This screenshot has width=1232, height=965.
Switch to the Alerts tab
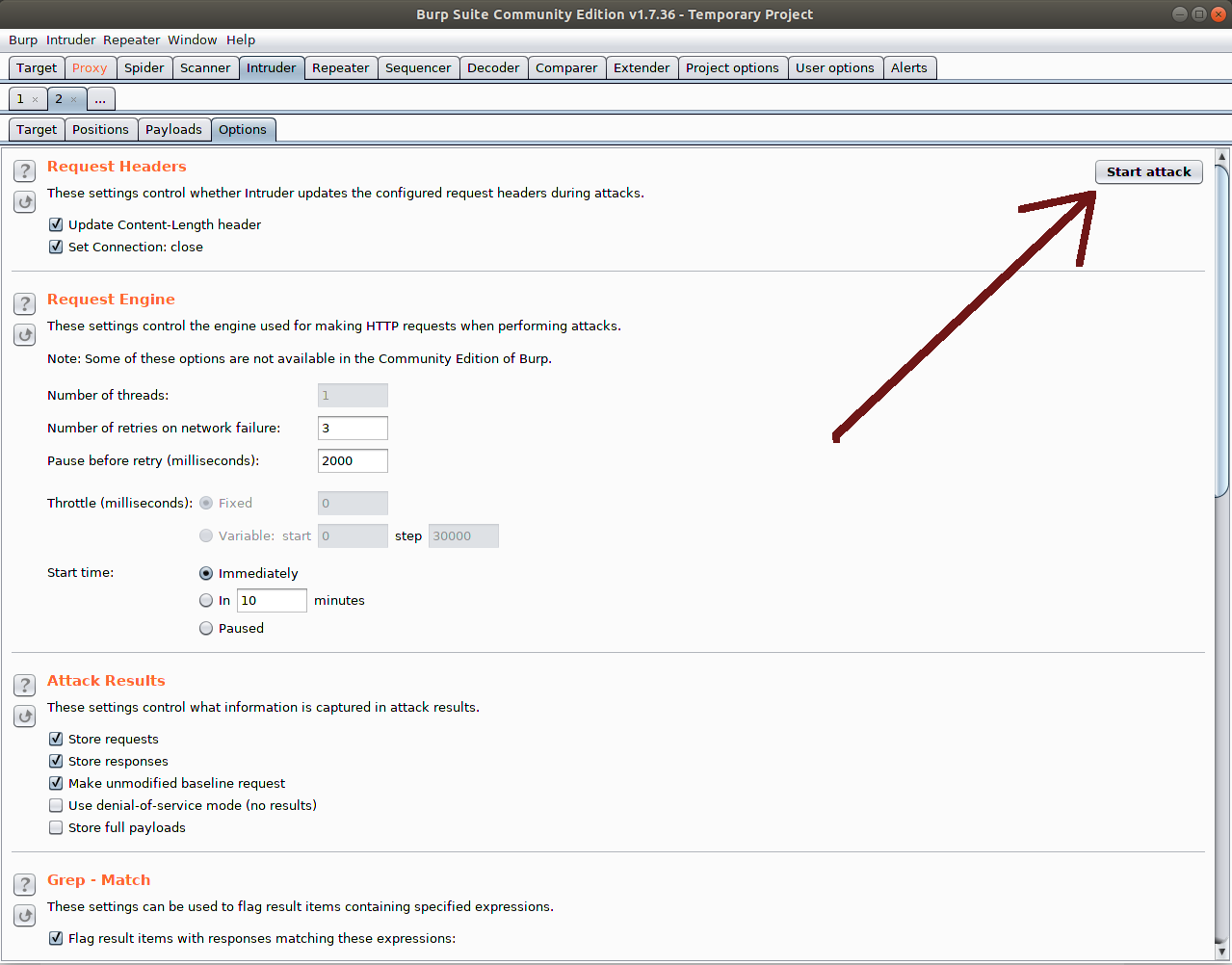(909, 67)
